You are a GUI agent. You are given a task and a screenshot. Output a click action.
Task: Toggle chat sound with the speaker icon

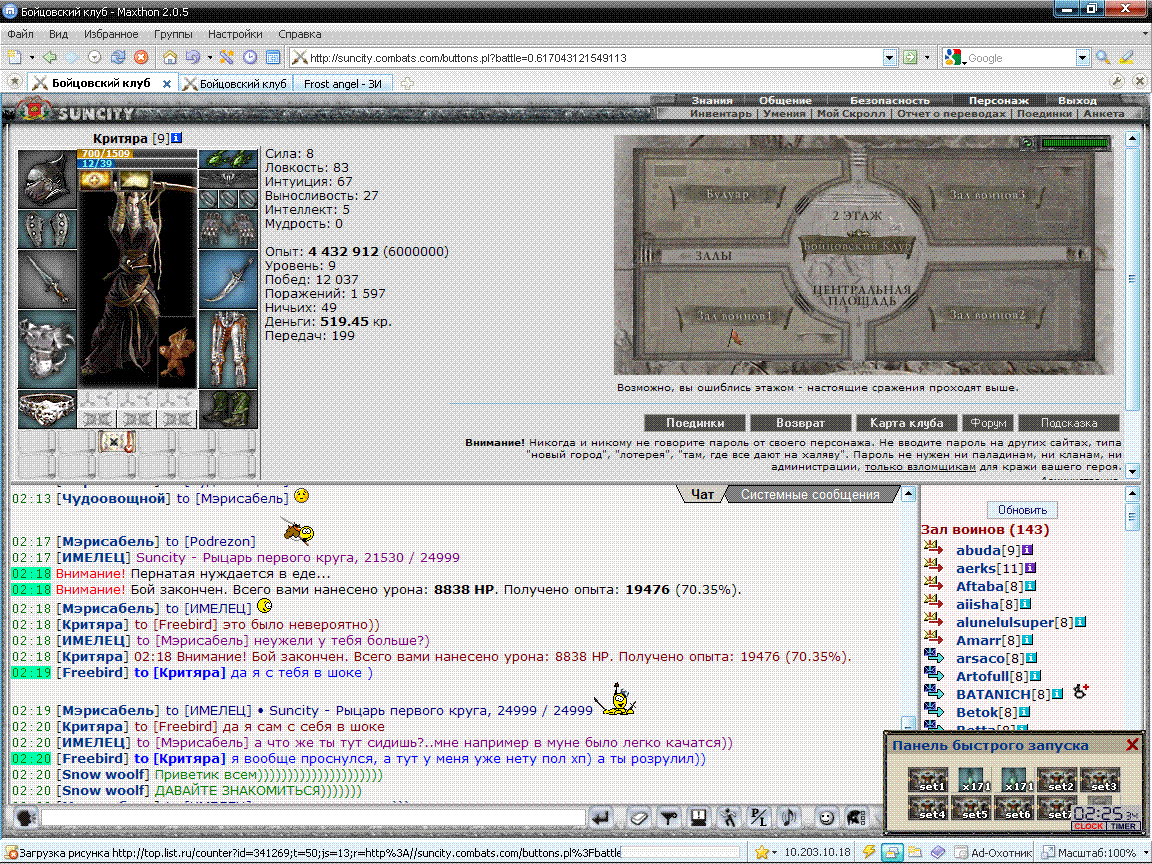tap(790, 817)
